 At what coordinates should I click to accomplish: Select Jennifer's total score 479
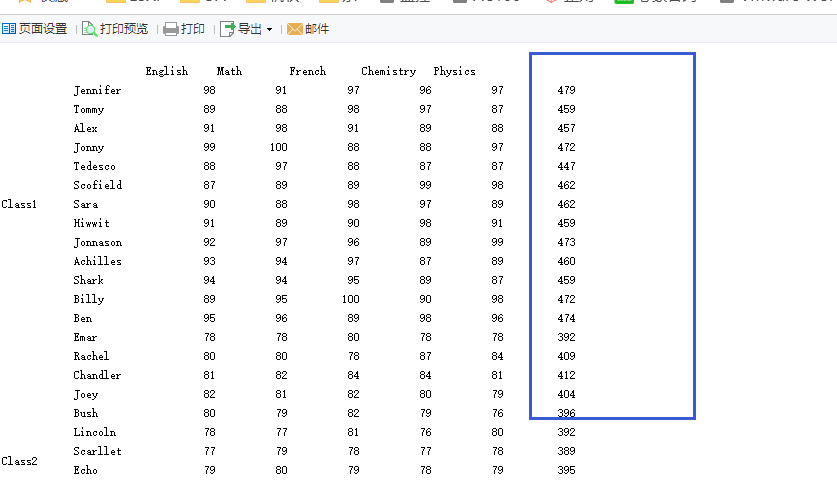(566, 90)
